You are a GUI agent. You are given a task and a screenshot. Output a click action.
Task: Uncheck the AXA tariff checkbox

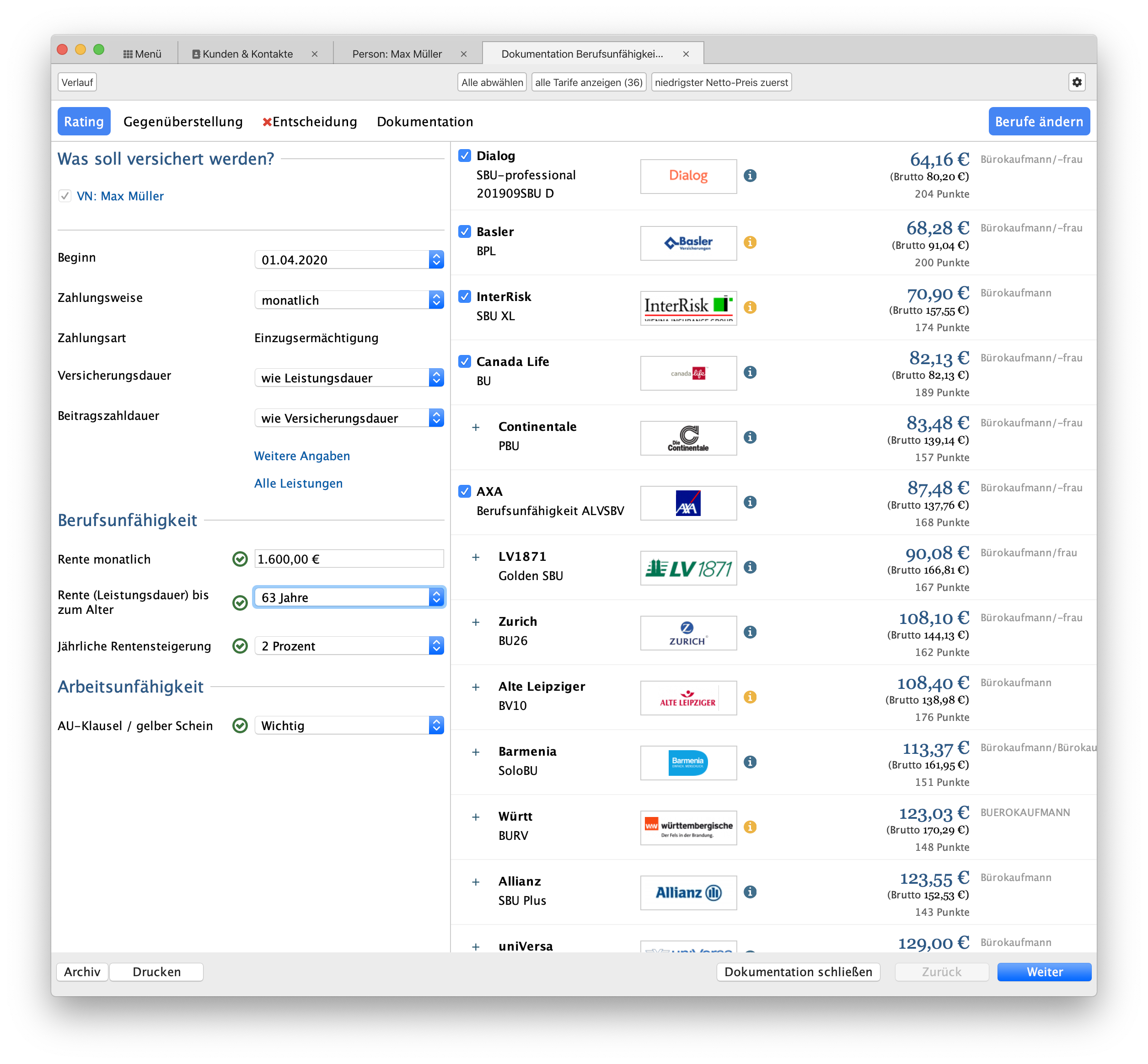pyautogui.click(x=465, y=491)
